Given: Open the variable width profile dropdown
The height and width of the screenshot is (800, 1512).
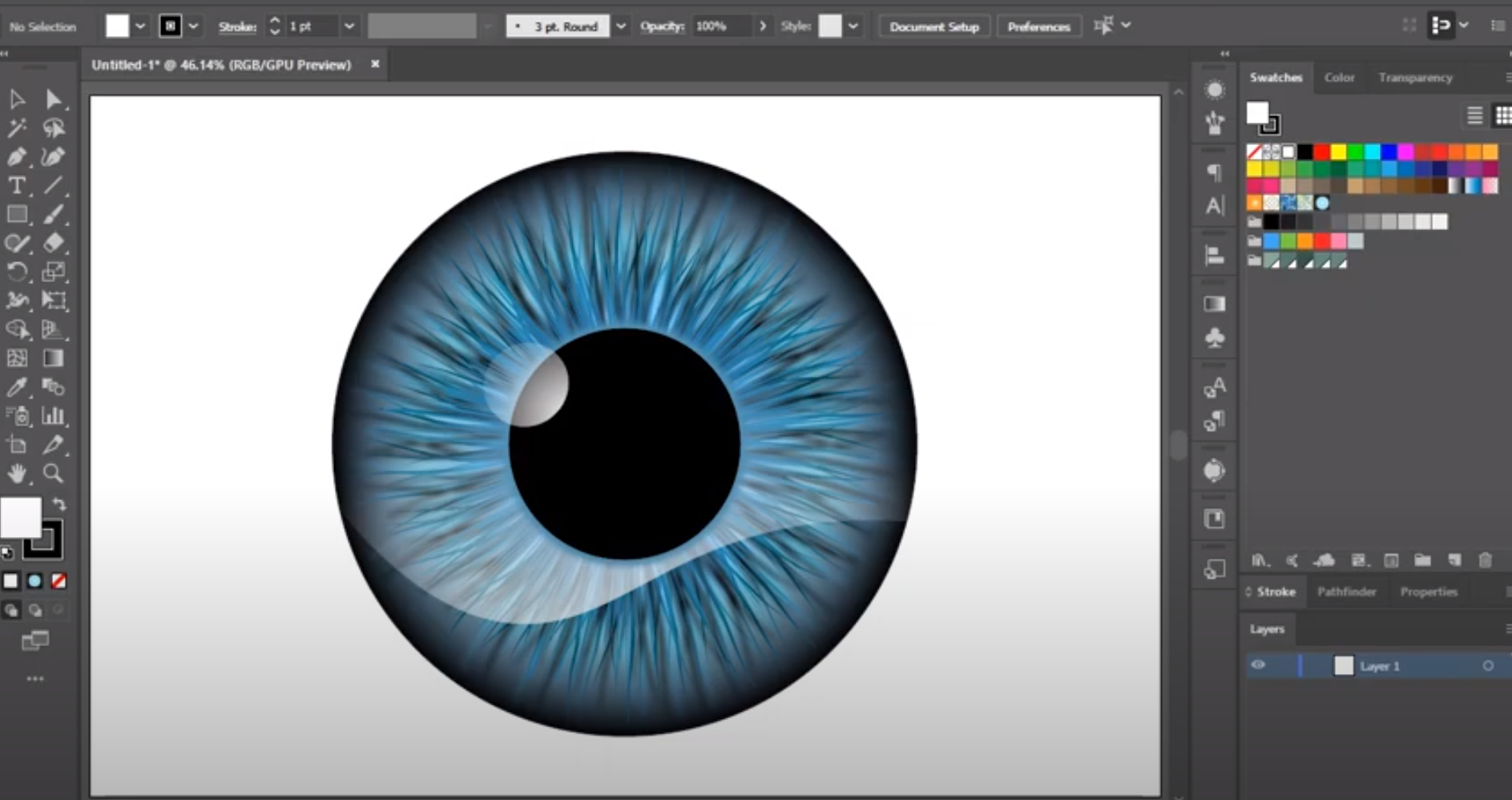Looking at the screenshot, I should coord(488,26).
